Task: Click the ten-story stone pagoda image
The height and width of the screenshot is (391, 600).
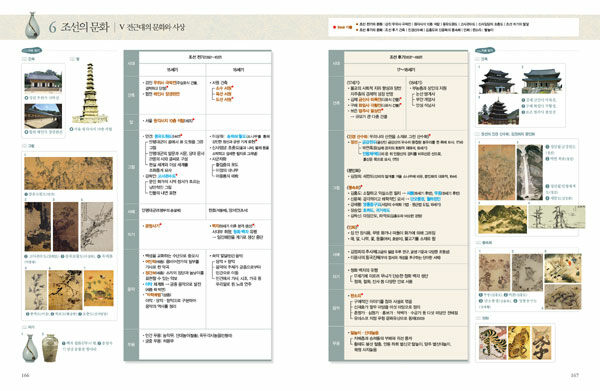Action: (x=90, y=93)
